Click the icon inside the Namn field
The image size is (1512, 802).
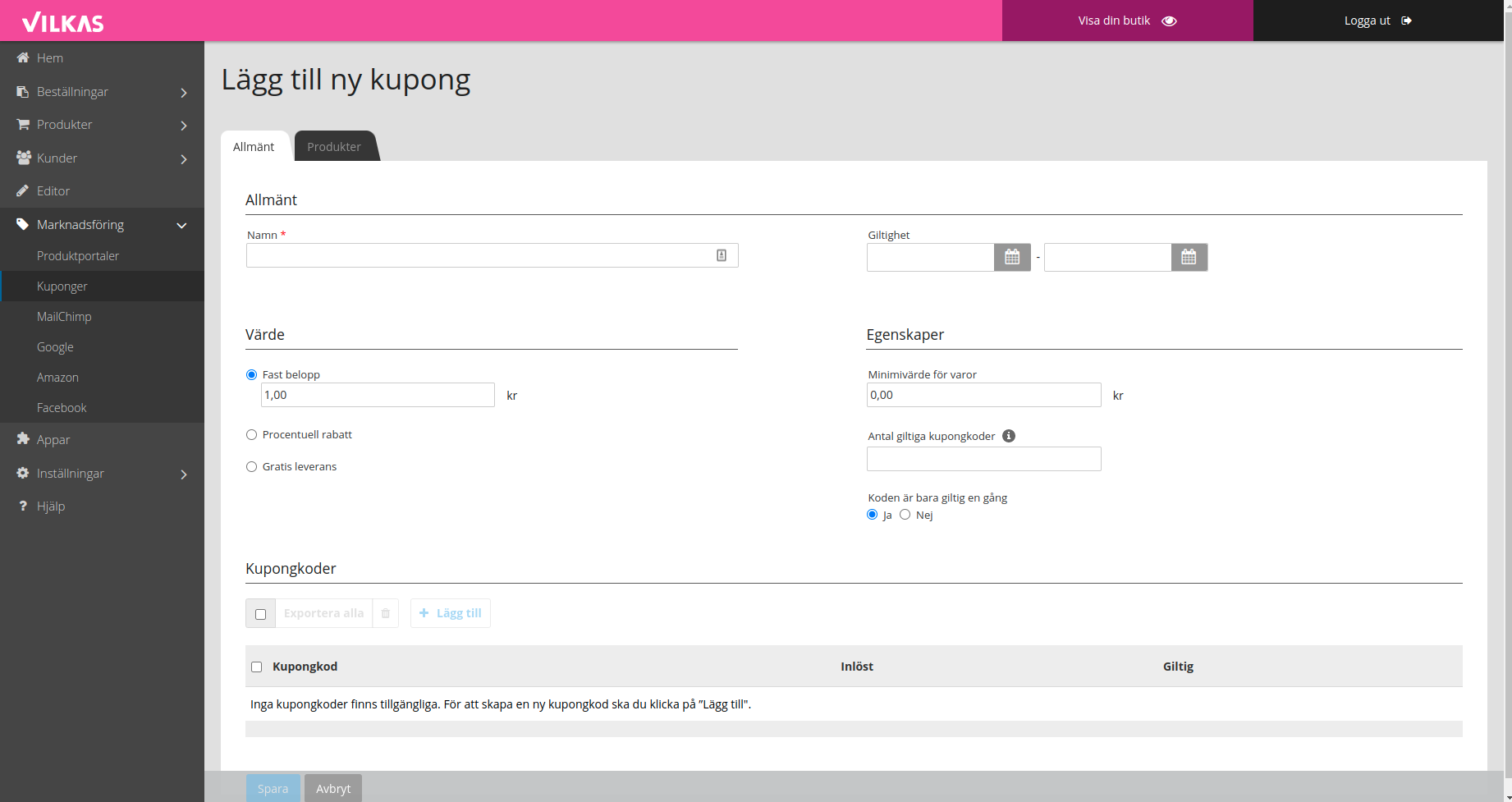[x=722, y=255]
